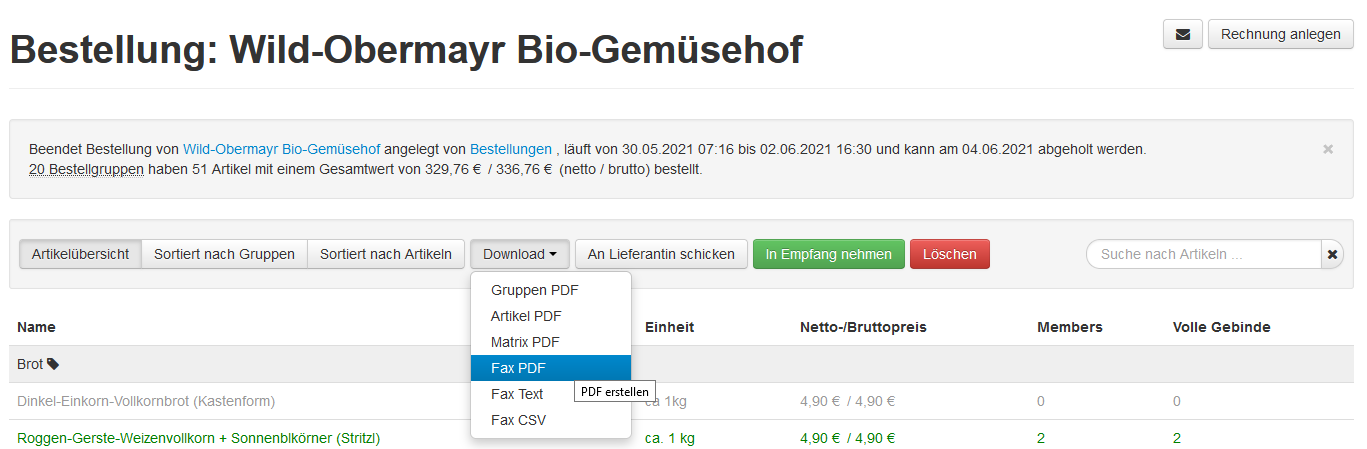Switch to Sortiert nach Artikeln view
Screen dimensions: 1367x449
(386, 254)
